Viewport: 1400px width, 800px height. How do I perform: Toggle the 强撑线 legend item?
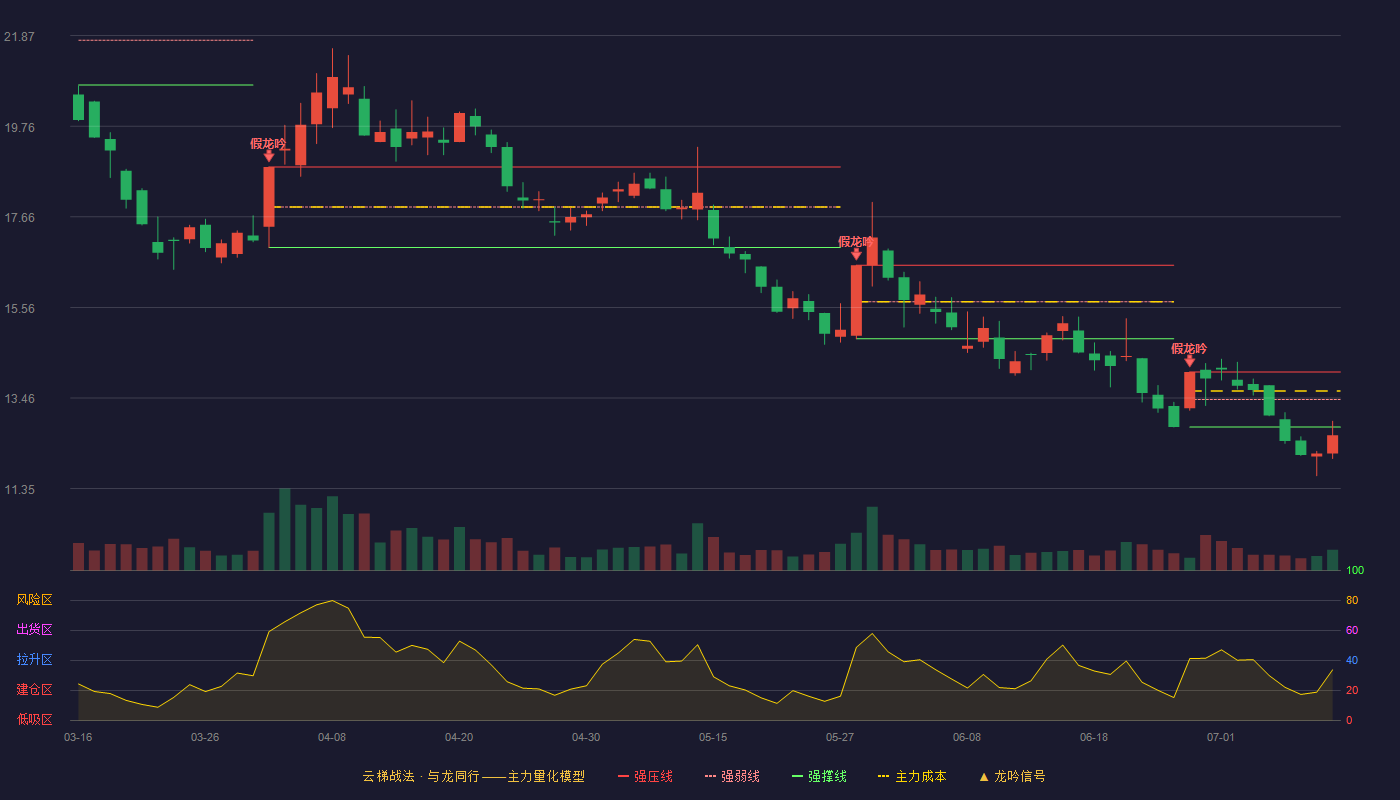(x=819, y=776)
